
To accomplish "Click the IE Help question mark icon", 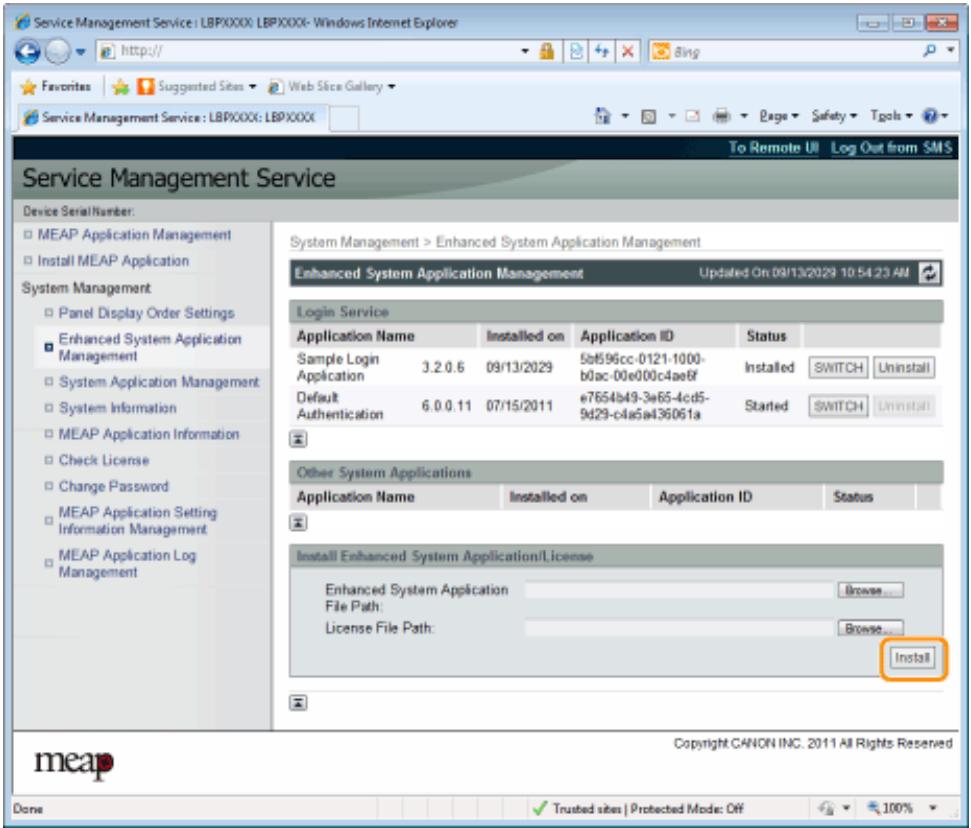I will click(930, 116).
